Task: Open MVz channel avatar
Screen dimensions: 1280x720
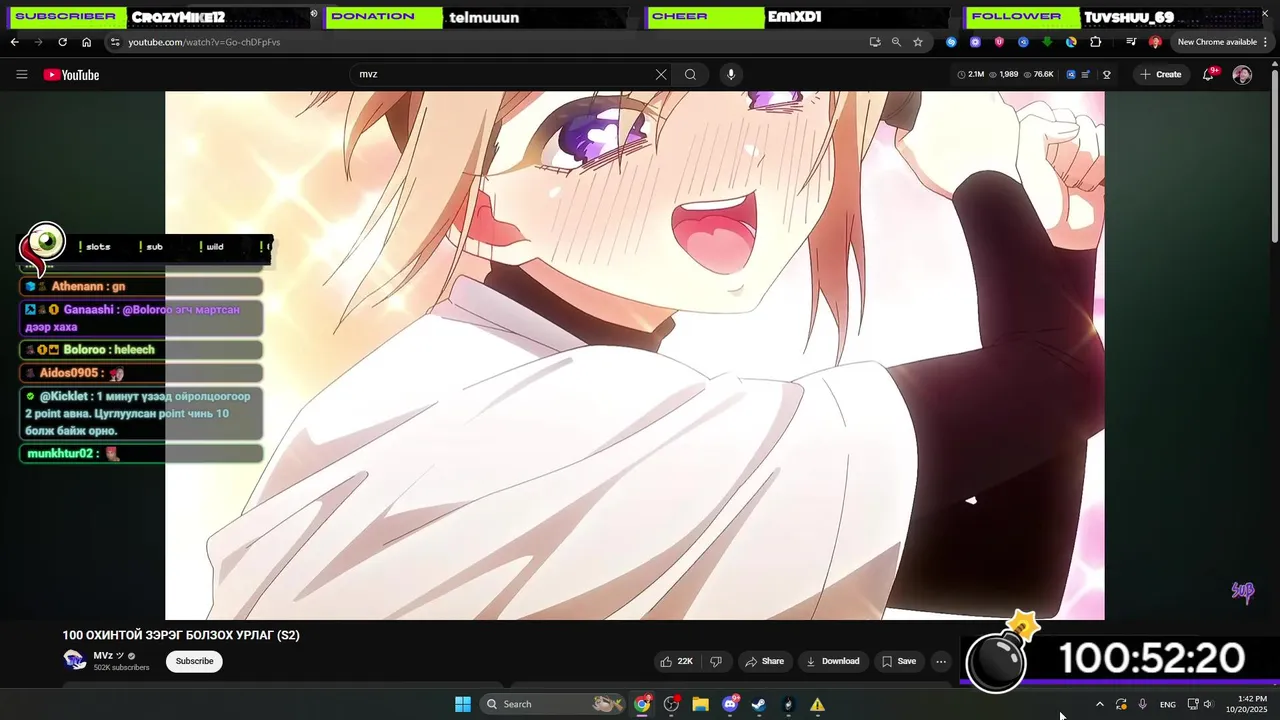Action: point(75,660)
